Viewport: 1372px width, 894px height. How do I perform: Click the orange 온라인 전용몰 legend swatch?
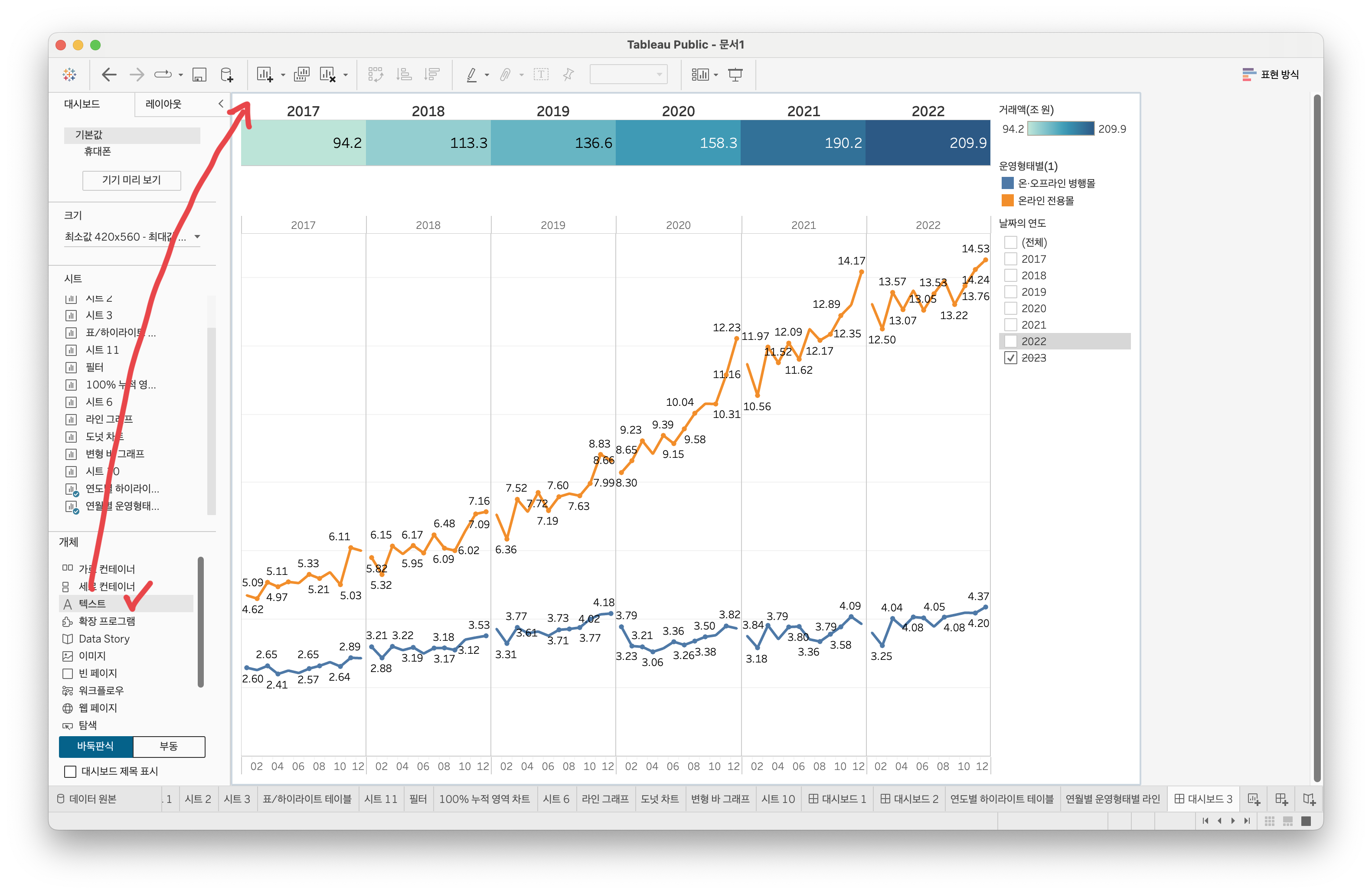(x=1008, y=201)
